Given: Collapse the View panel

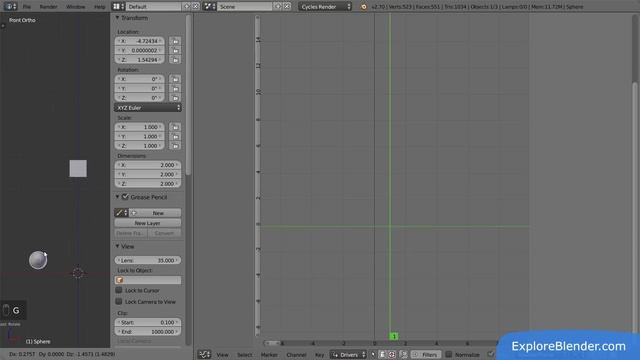Looking at the screenshot, I should pos(118,247).
